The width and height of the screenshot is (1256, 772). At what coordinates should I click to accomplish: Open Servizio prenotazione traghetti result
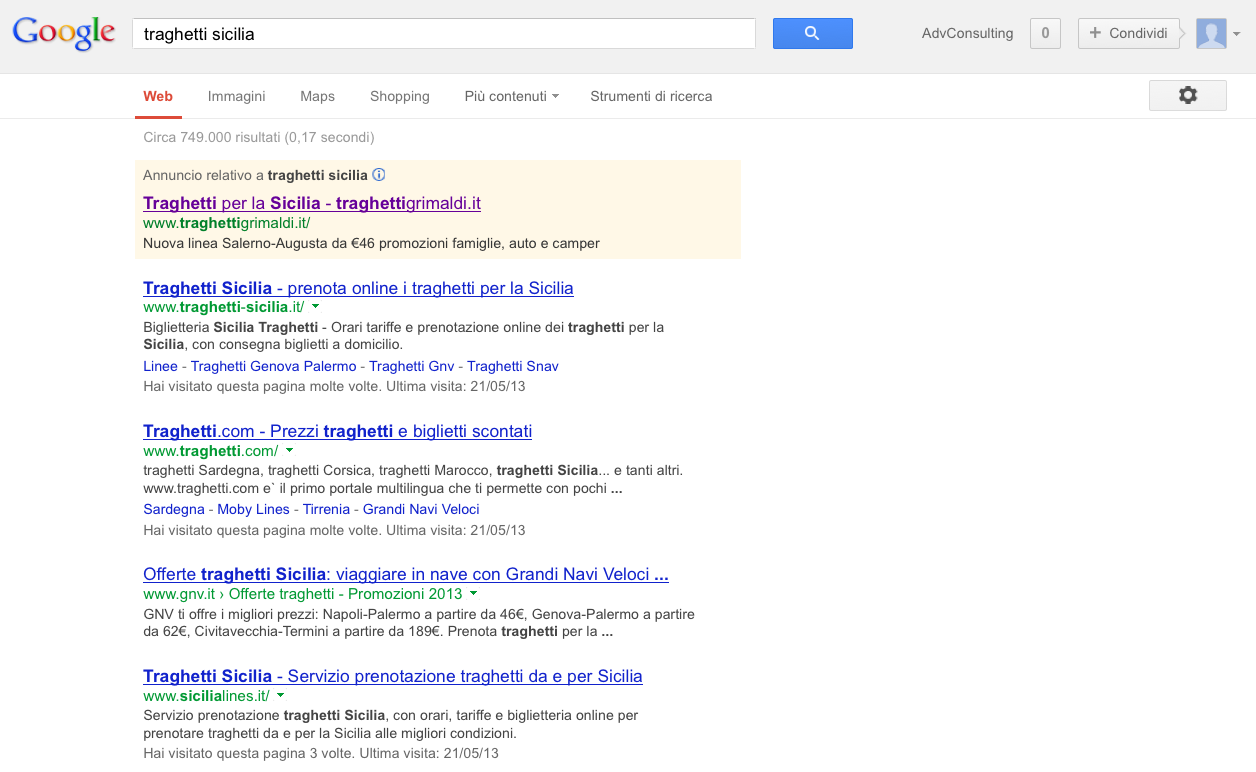392,676
